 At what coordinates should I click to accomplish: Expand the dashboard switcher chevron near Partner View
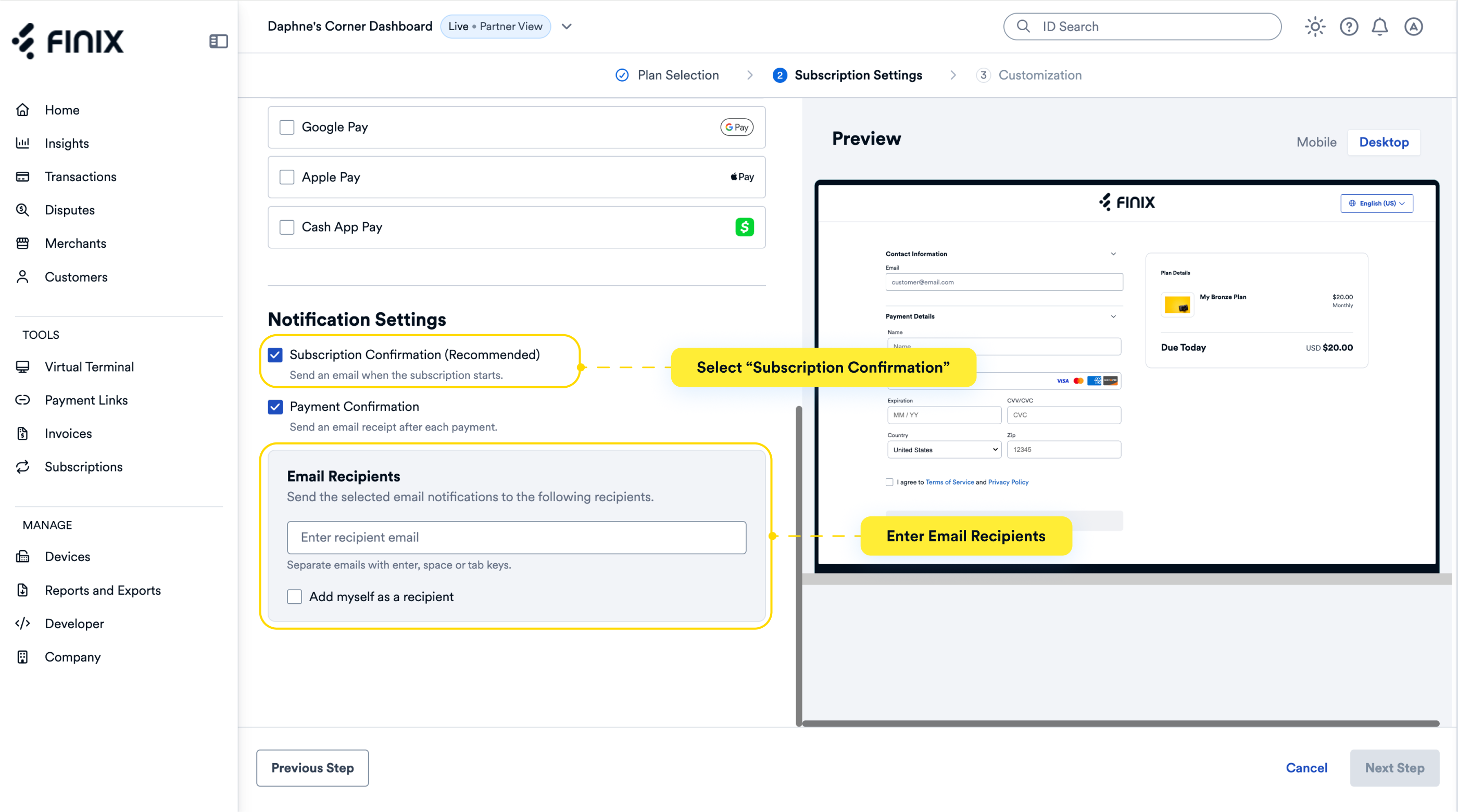[567, 27]
